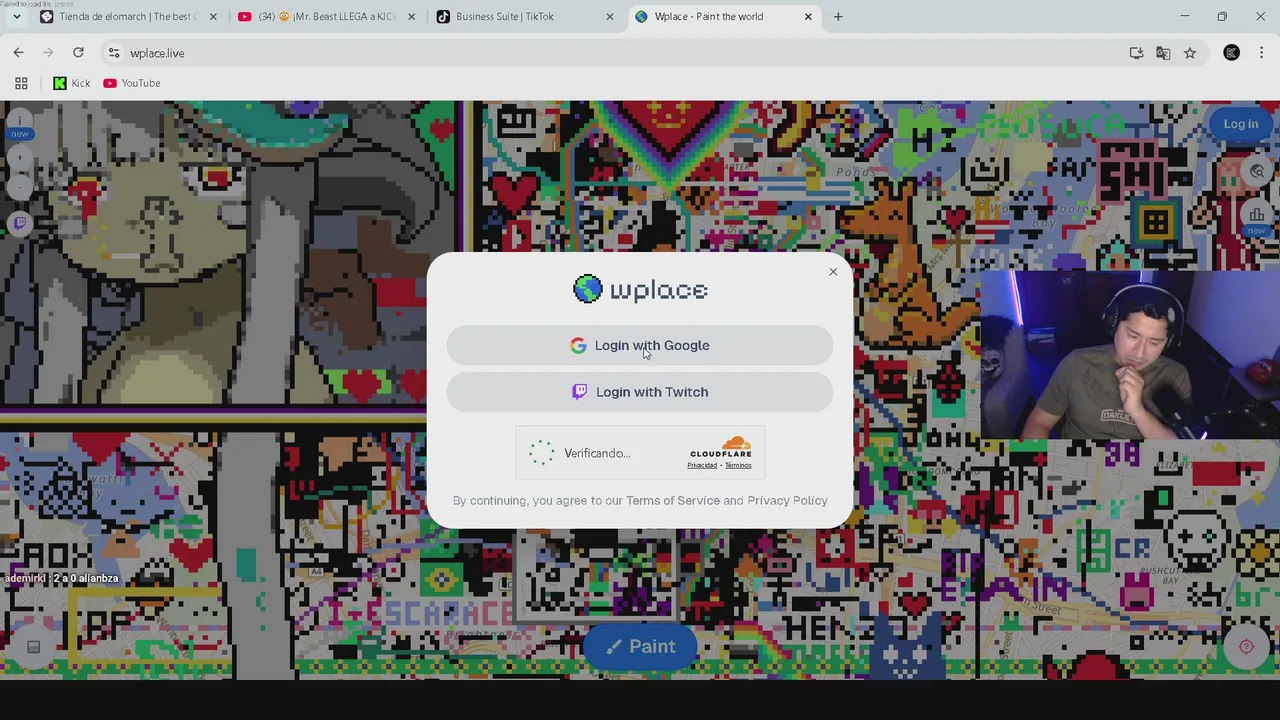Click the webcam overlay video

click(1130, 355)
